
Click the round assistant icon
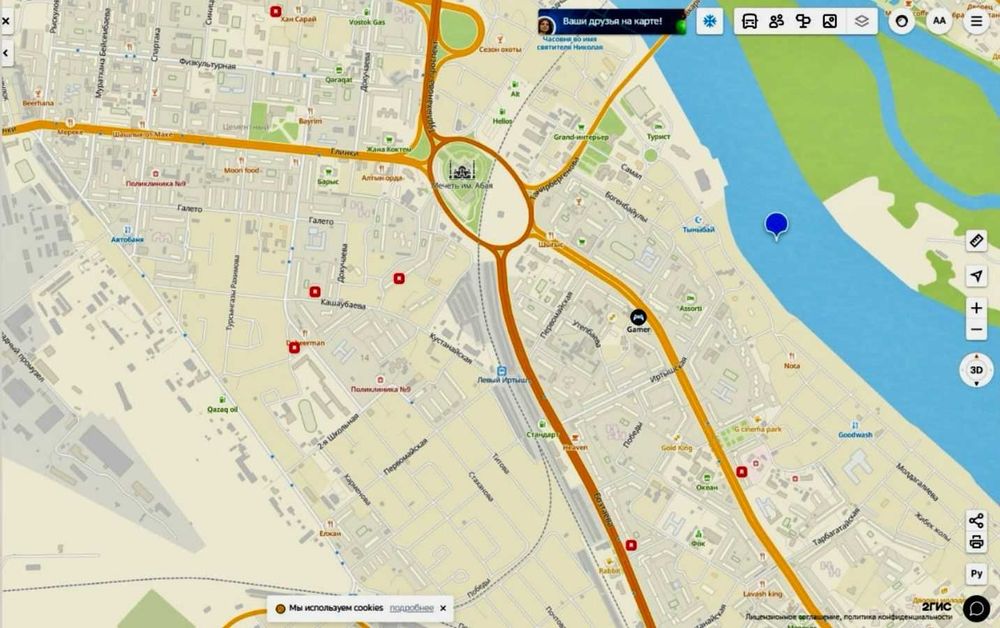point(901,21)
